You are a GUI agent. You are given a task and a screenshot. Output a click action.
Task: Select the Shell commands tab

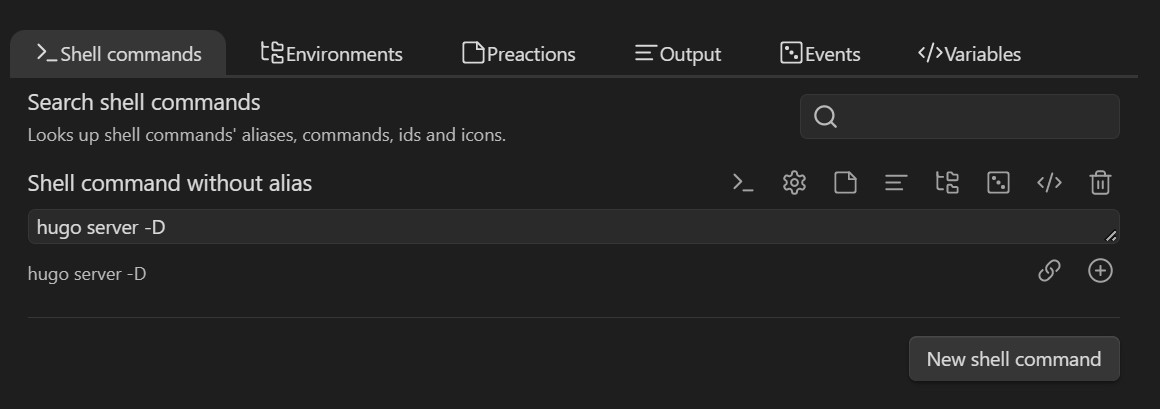click(119, 54)
